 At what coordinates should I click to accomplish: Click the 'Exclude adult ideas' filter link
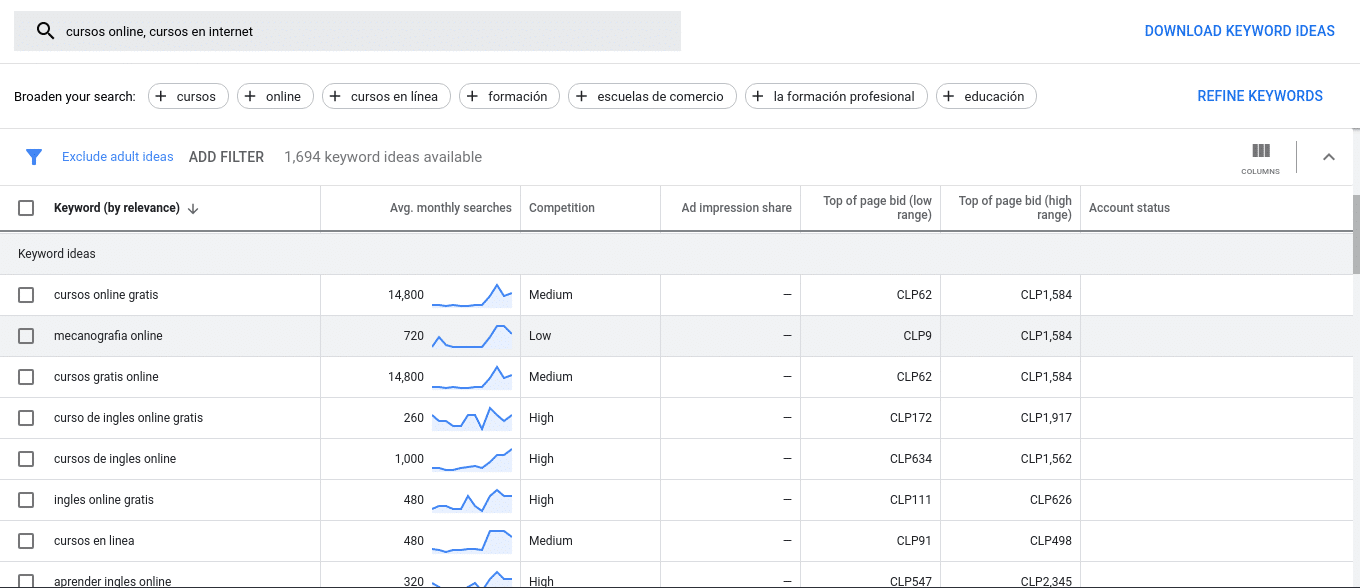point(118,157)
